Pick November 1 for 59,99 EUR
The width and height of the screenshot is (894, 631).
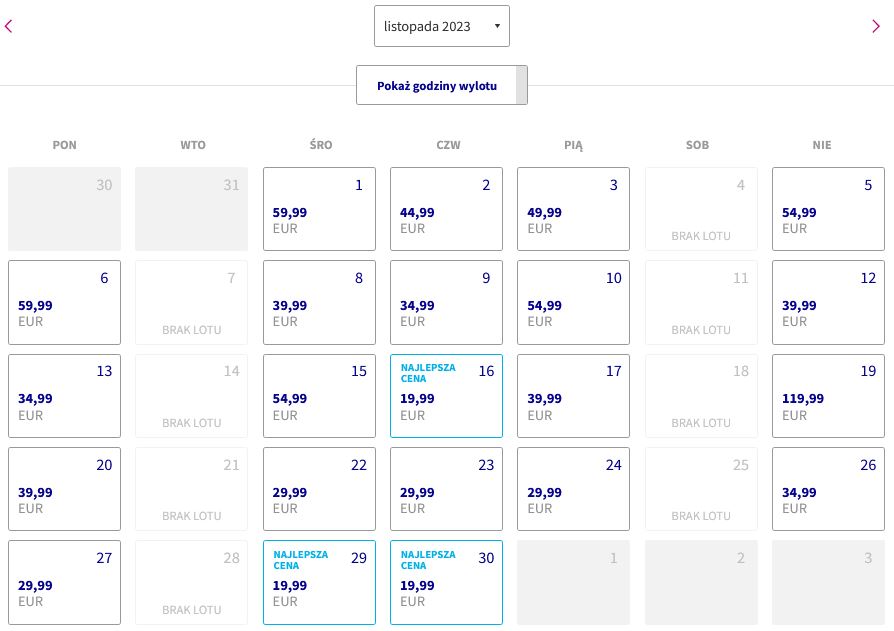[x=319, y=209]
